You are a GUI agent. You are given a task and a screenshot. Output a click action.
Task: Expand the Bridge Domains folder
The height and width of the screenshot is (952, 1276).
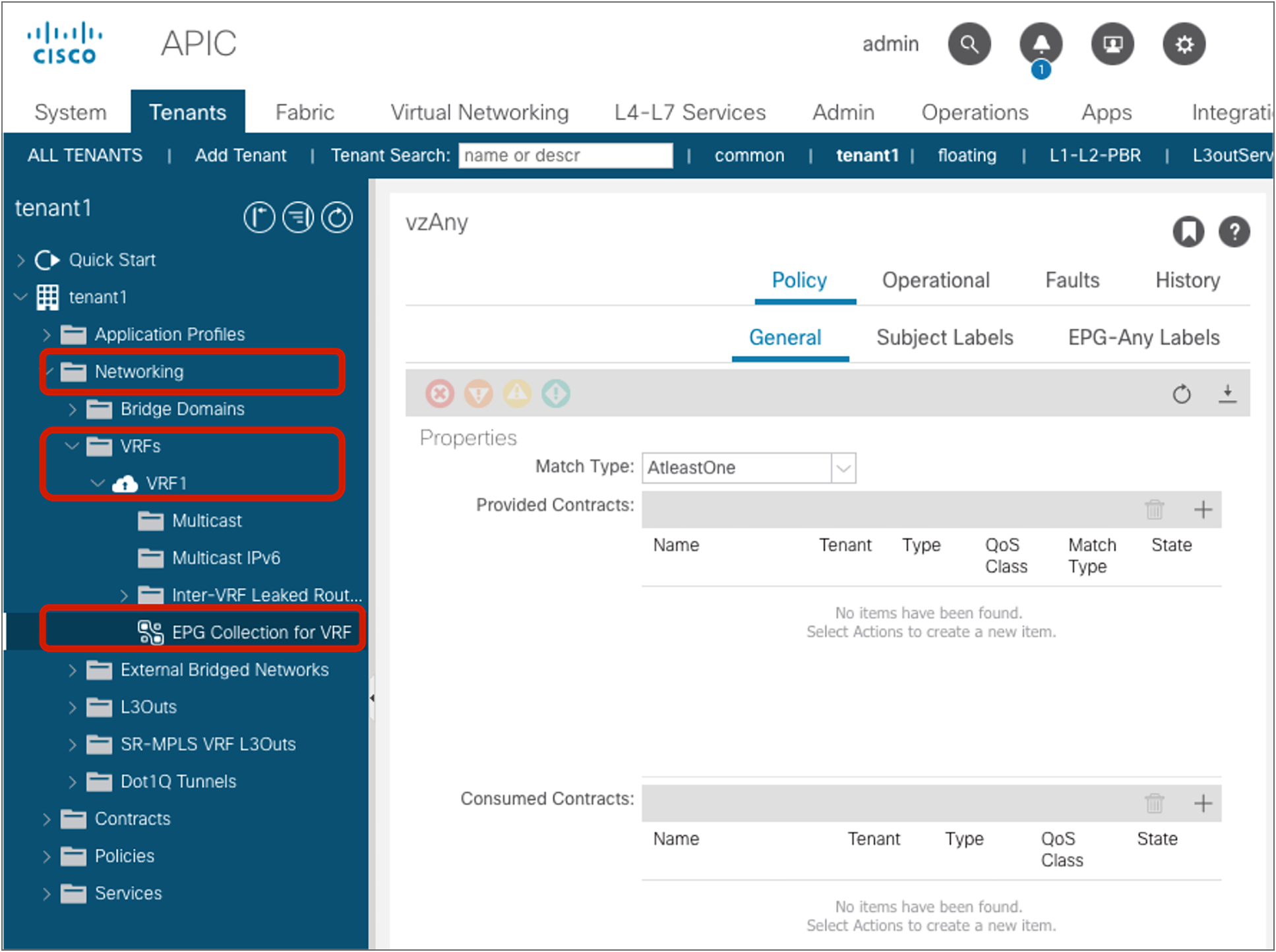click(x=73, y=409)
